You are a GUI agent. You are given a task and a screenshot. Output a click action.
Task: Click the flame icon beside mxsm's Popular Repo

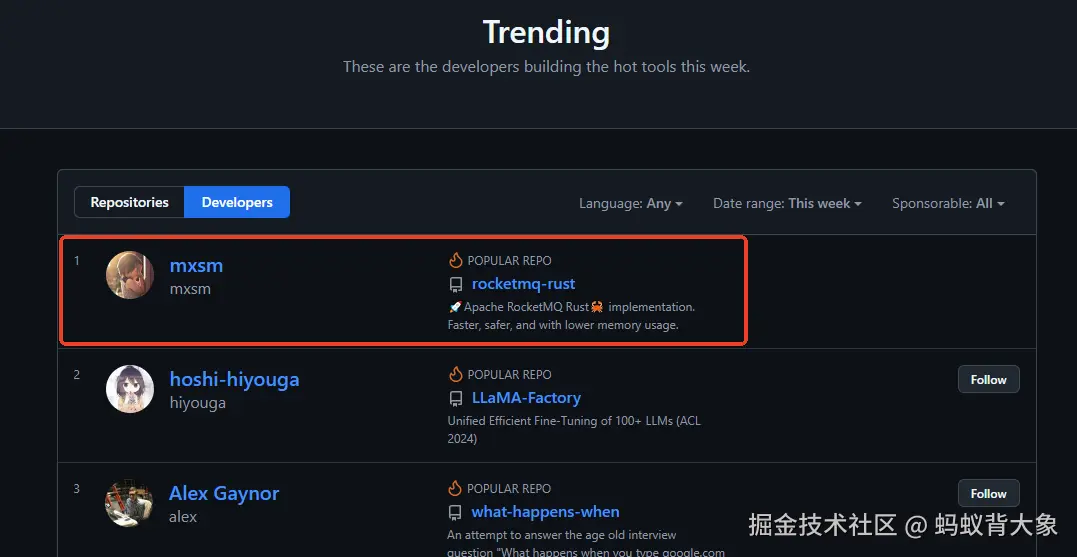coord(455,260)
